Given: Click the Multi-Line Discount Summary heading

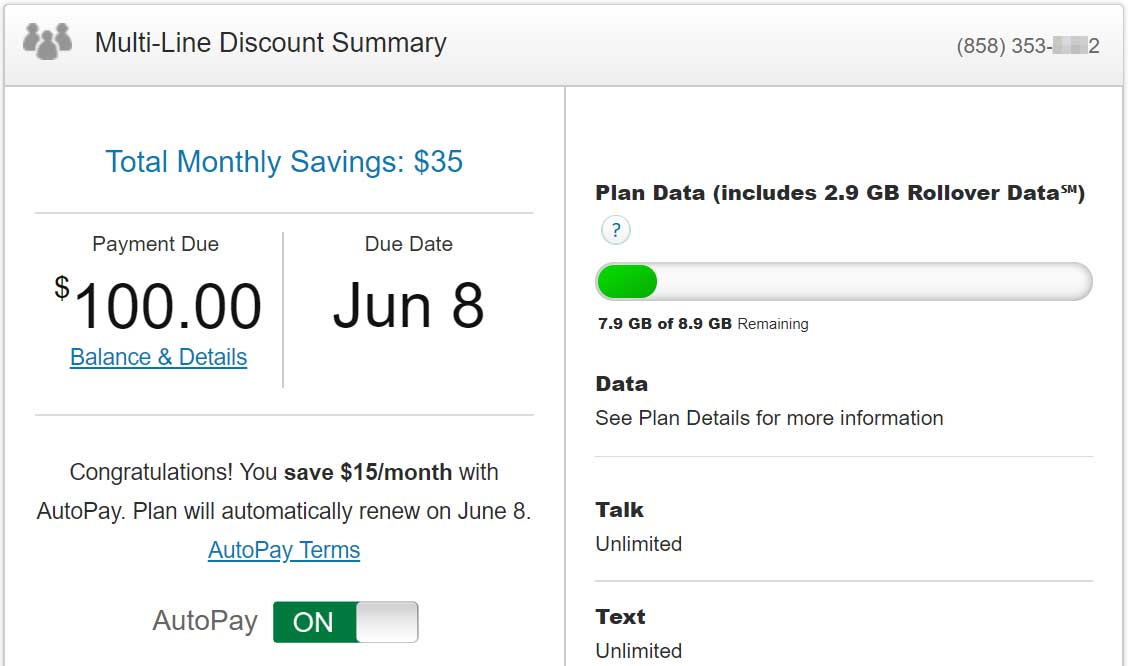Looking at the screenshot, I should (x=270, y=43).
